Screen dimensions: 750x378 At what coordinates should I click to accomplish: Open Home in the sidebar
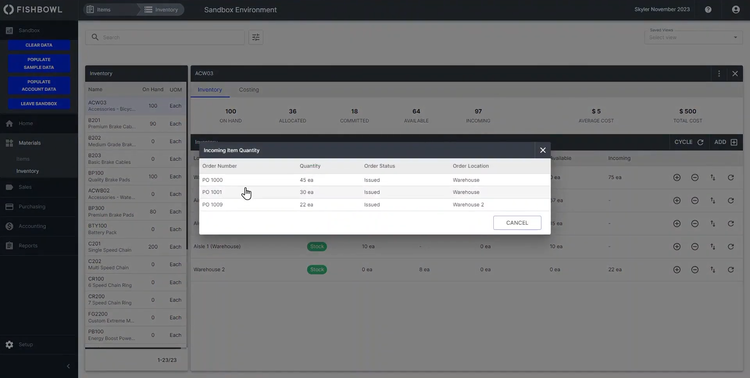tap(39, 123)
